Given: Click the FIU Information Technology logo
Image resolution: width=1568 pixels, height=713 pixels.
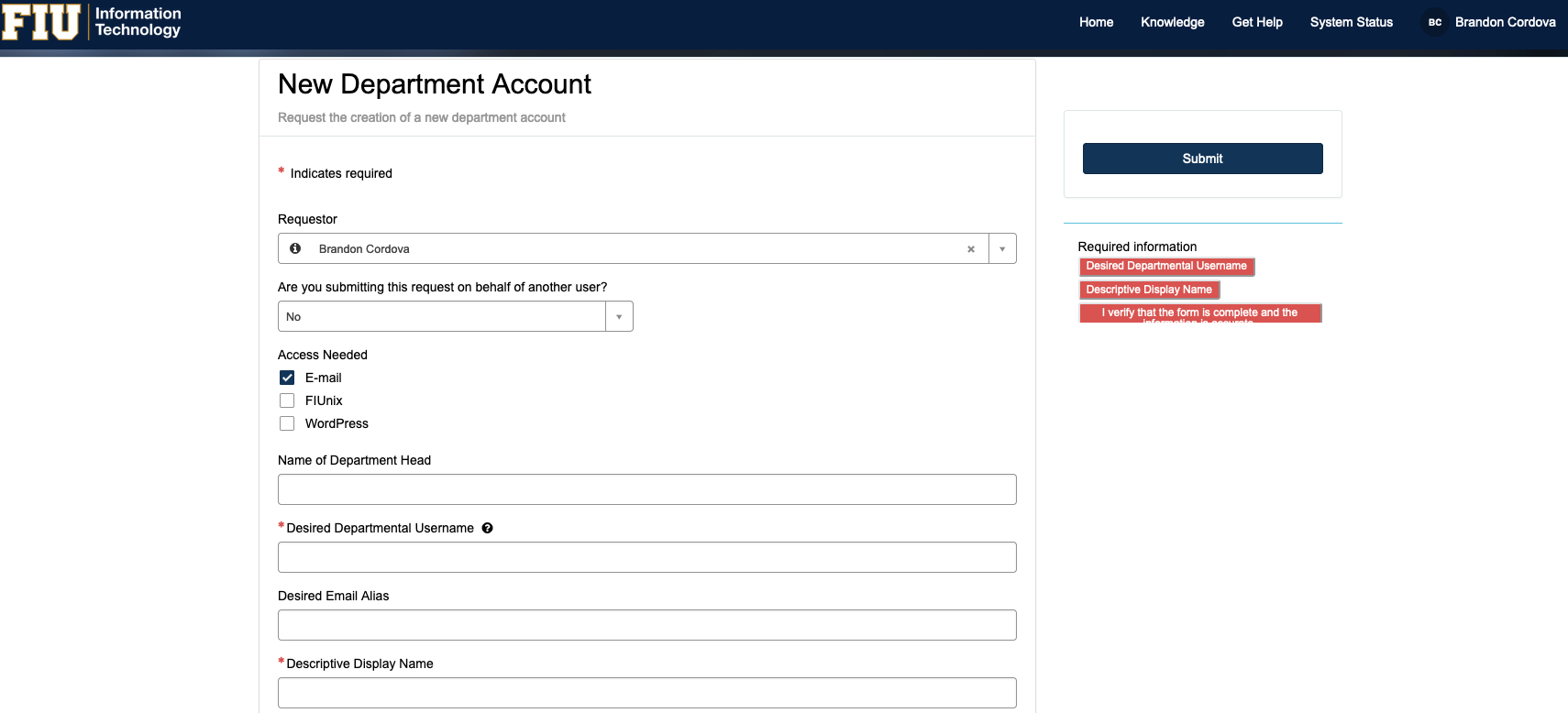Looking at the screenshot, I should (92, 22).
